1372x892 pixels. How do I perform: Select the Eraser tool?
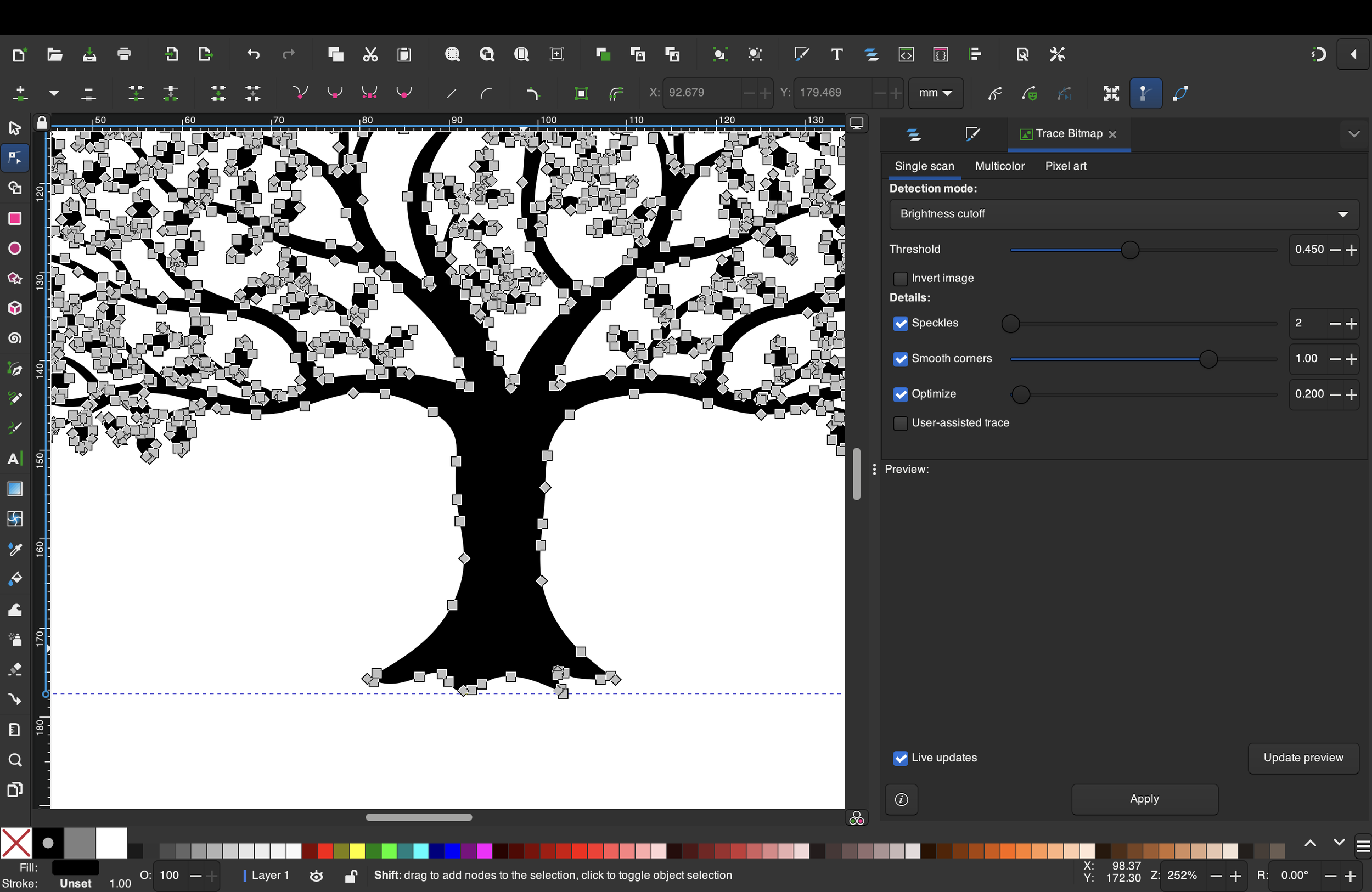pos(14,669)
